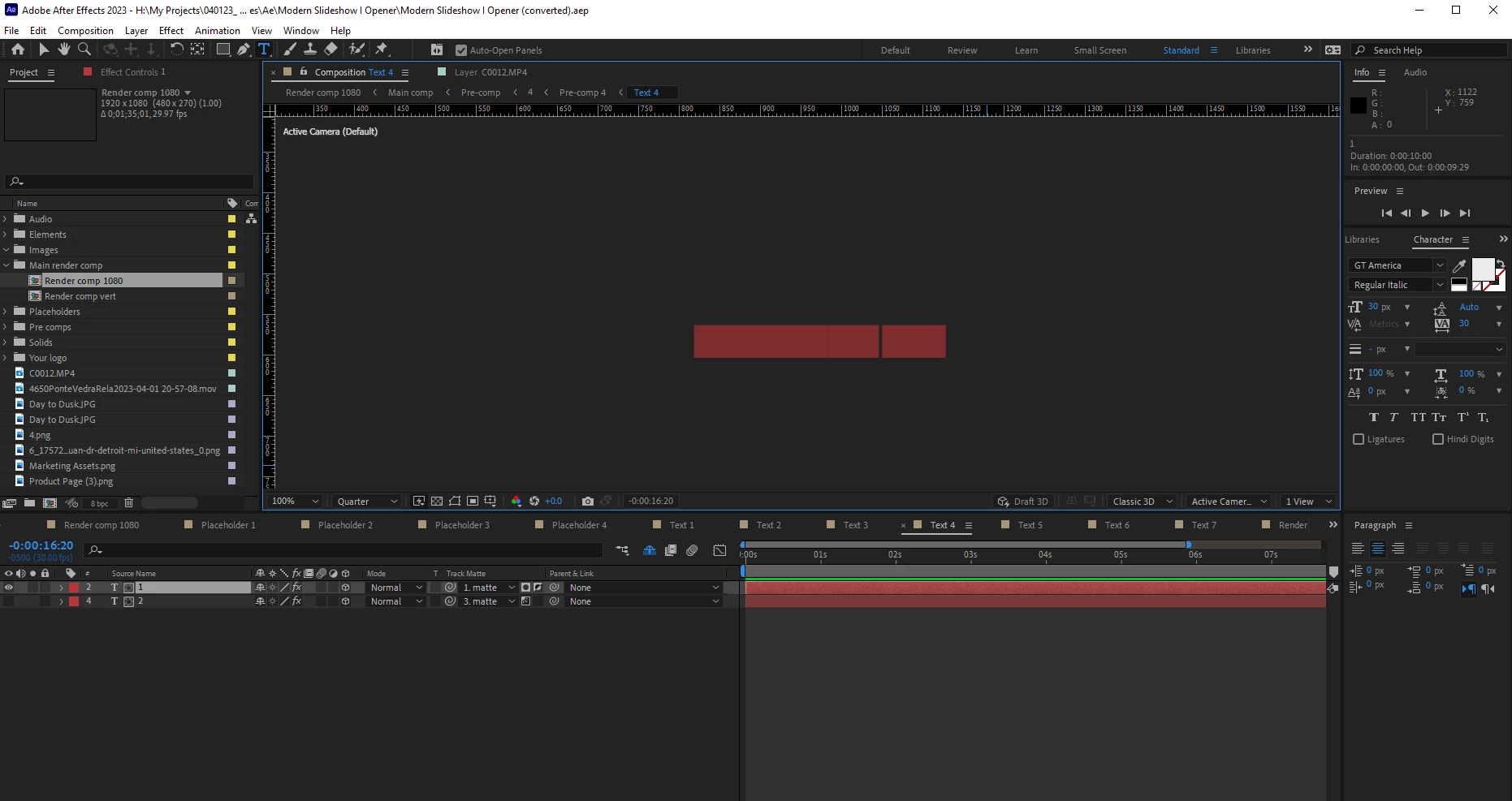Click faux bold T button

1374,417
